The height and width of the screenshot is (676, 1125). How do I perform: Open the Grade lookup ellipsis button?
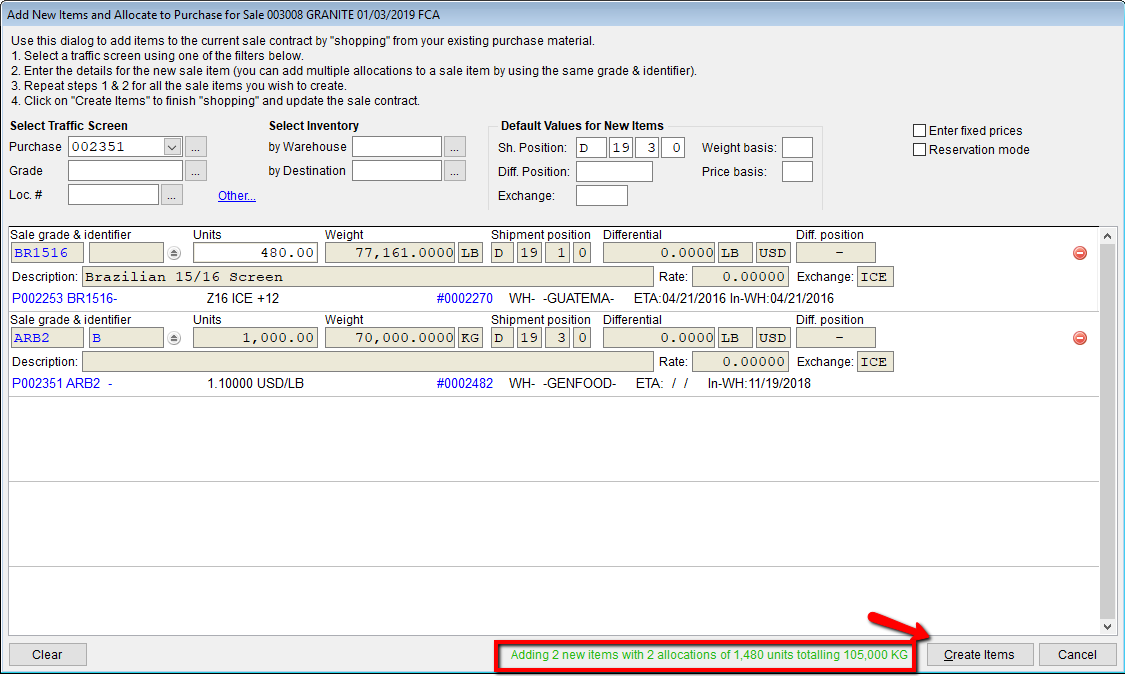196,171
